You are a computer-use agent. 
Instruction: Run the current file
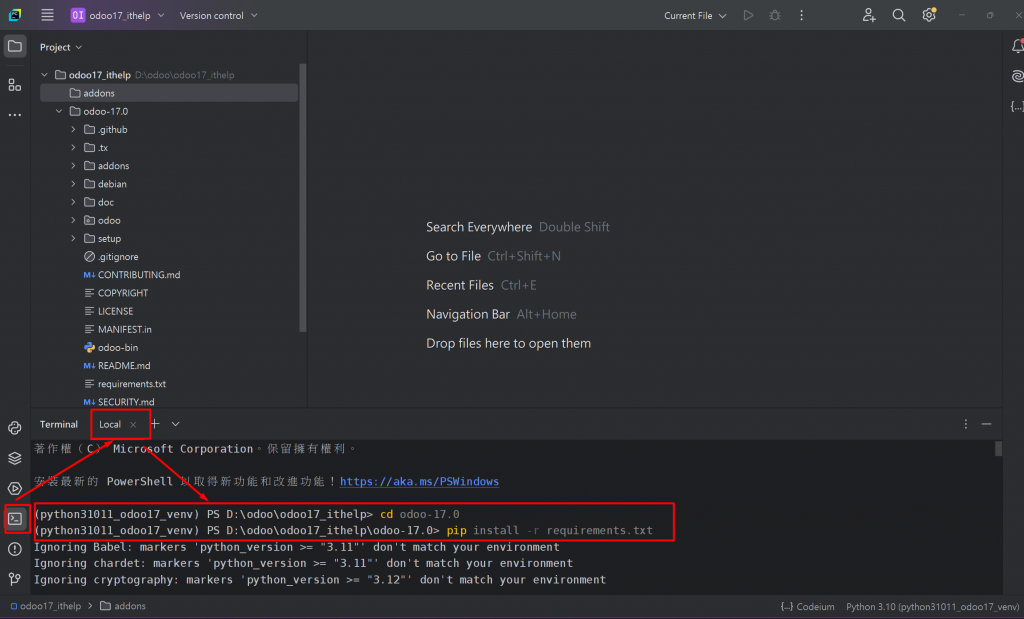[748, 15]
